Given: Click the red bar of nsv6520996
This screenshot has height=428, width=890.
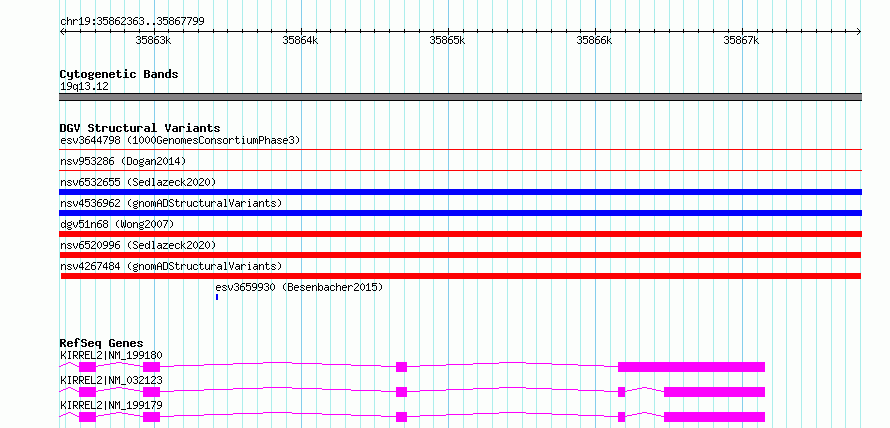Looking at the screenshot, I should point(460,255).
